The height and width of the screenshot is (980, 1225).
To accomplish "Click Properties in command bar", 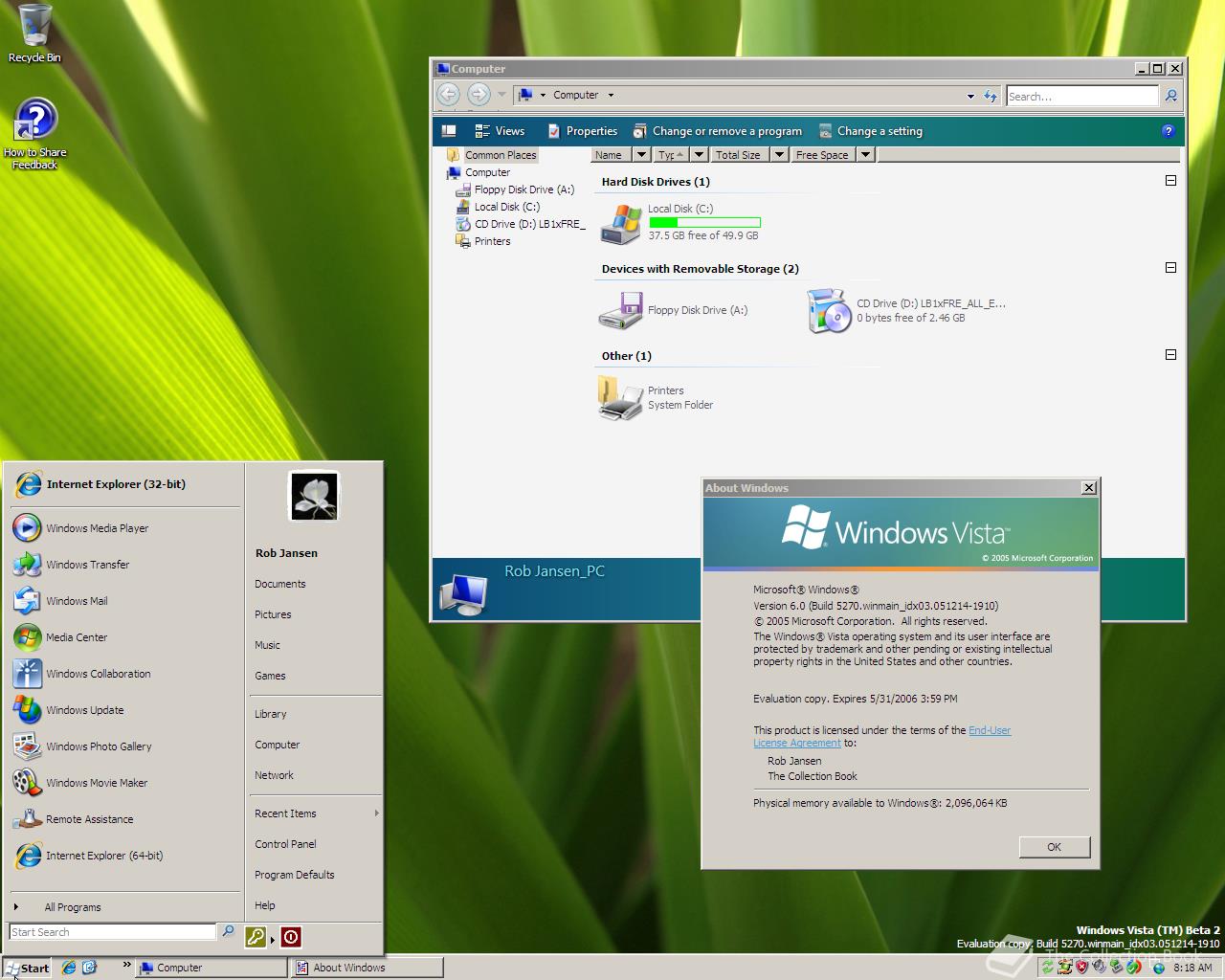I will click(582, 131).
